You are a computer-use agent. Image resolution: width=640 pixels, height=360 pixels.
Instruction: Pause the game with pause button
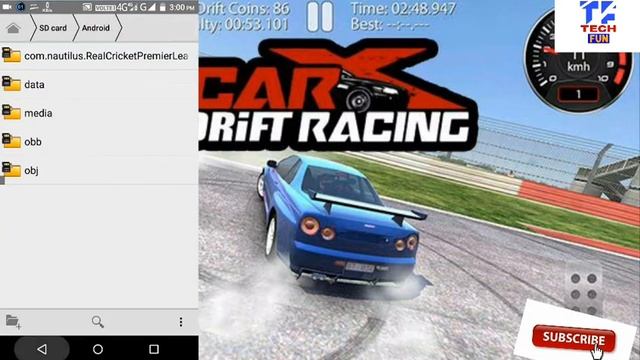(x=320, y=18)
